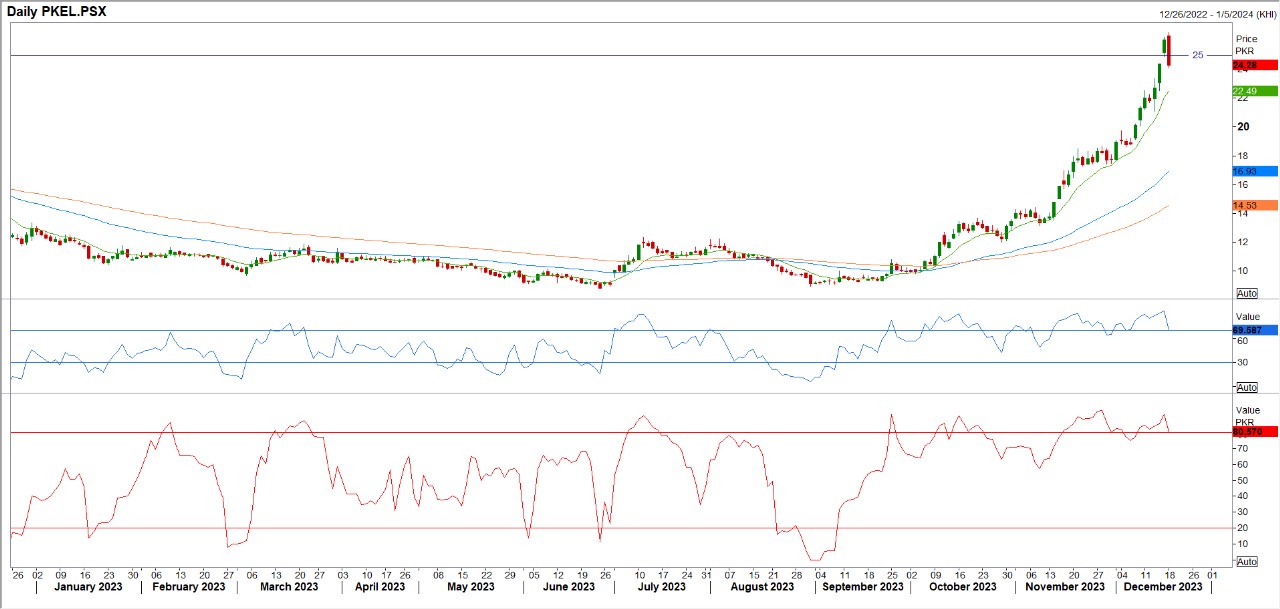Select the blue 16.93 moving average label

1254,171
